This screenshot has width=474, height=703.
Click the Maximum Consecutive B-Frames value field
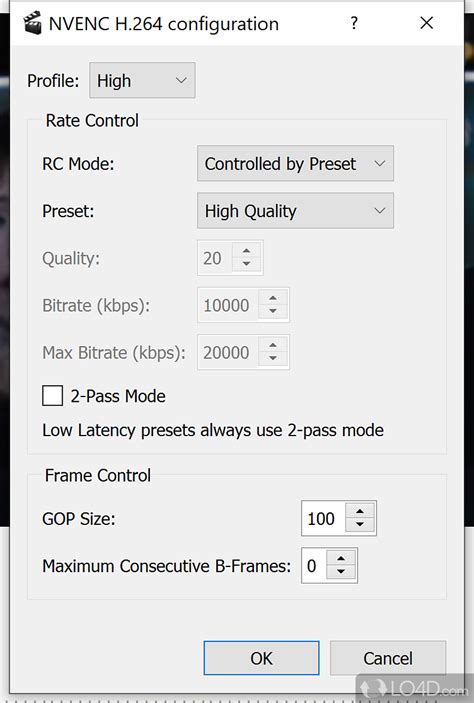click(x=314, y=566)
